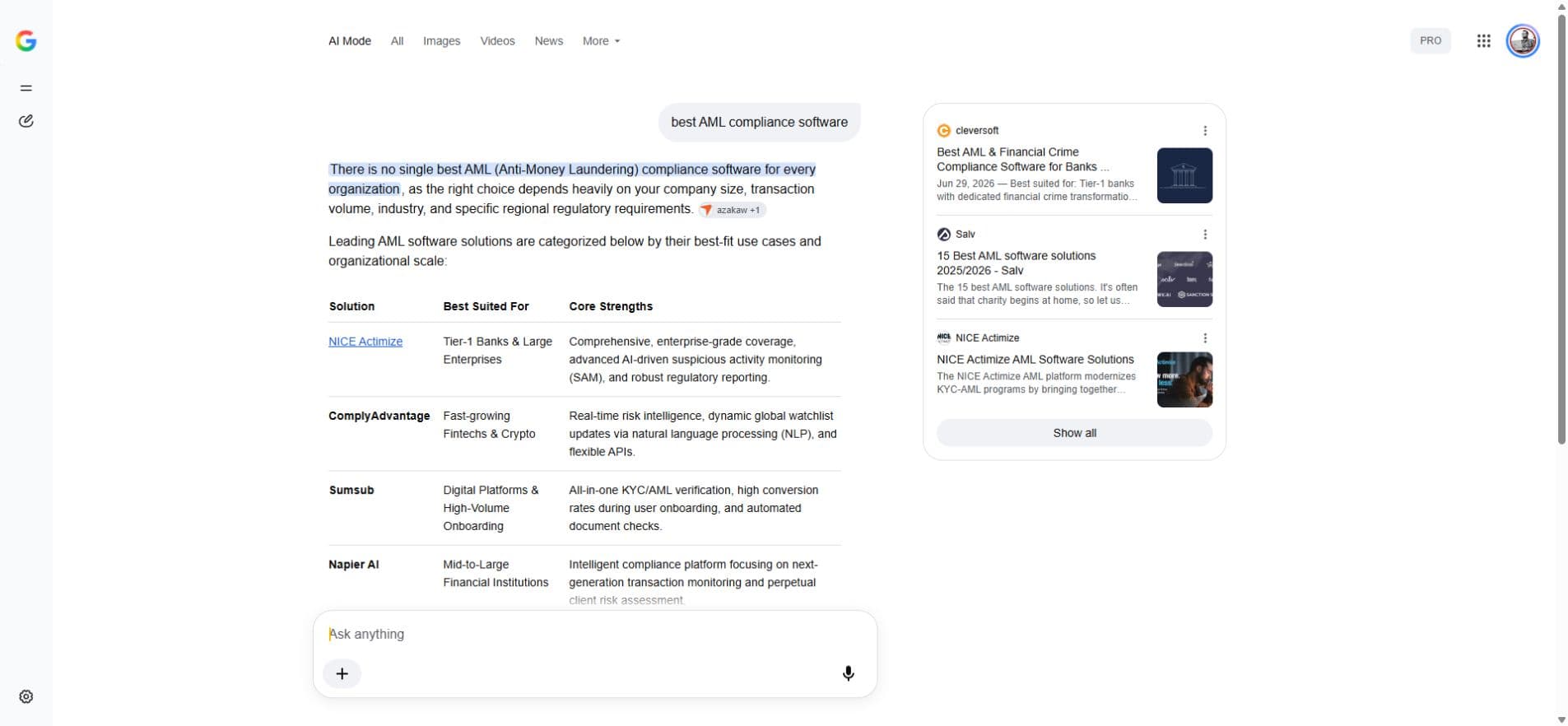The height and width of the screenshot is (726, 1568).
Task: Click the cleversoft bank building thumbnail
Action: point(1184,175)
